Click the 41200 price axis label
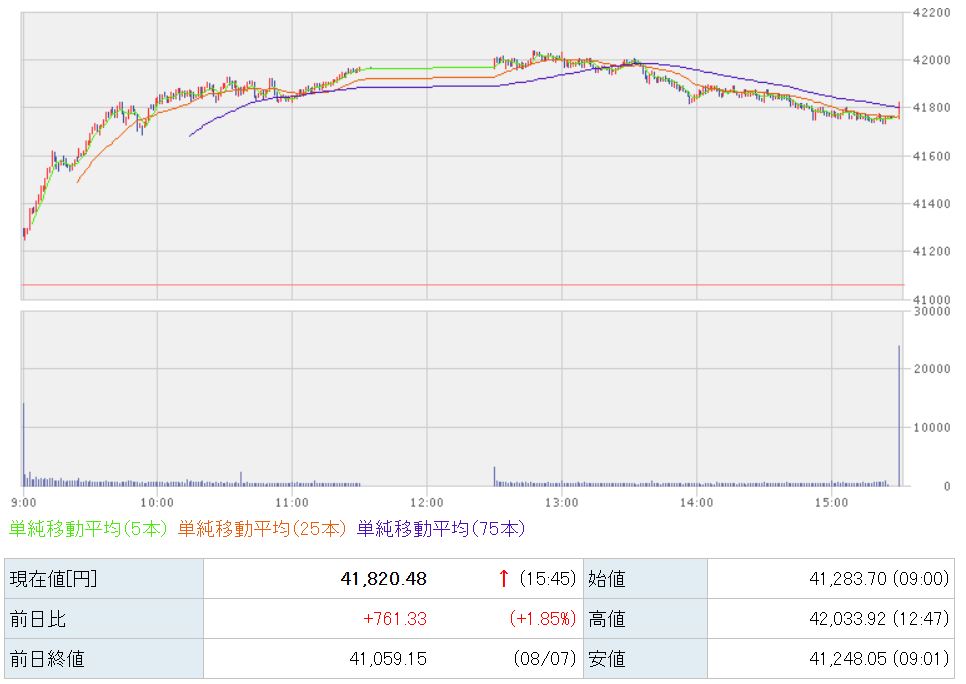The height and width of the screenshot is (684, 966). click(932, 251)
